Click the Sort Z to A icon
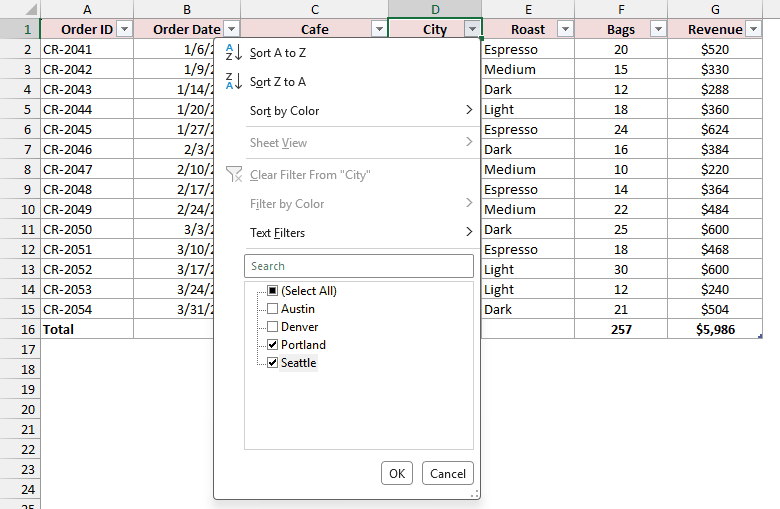The image size is (780, 509). 233,81
